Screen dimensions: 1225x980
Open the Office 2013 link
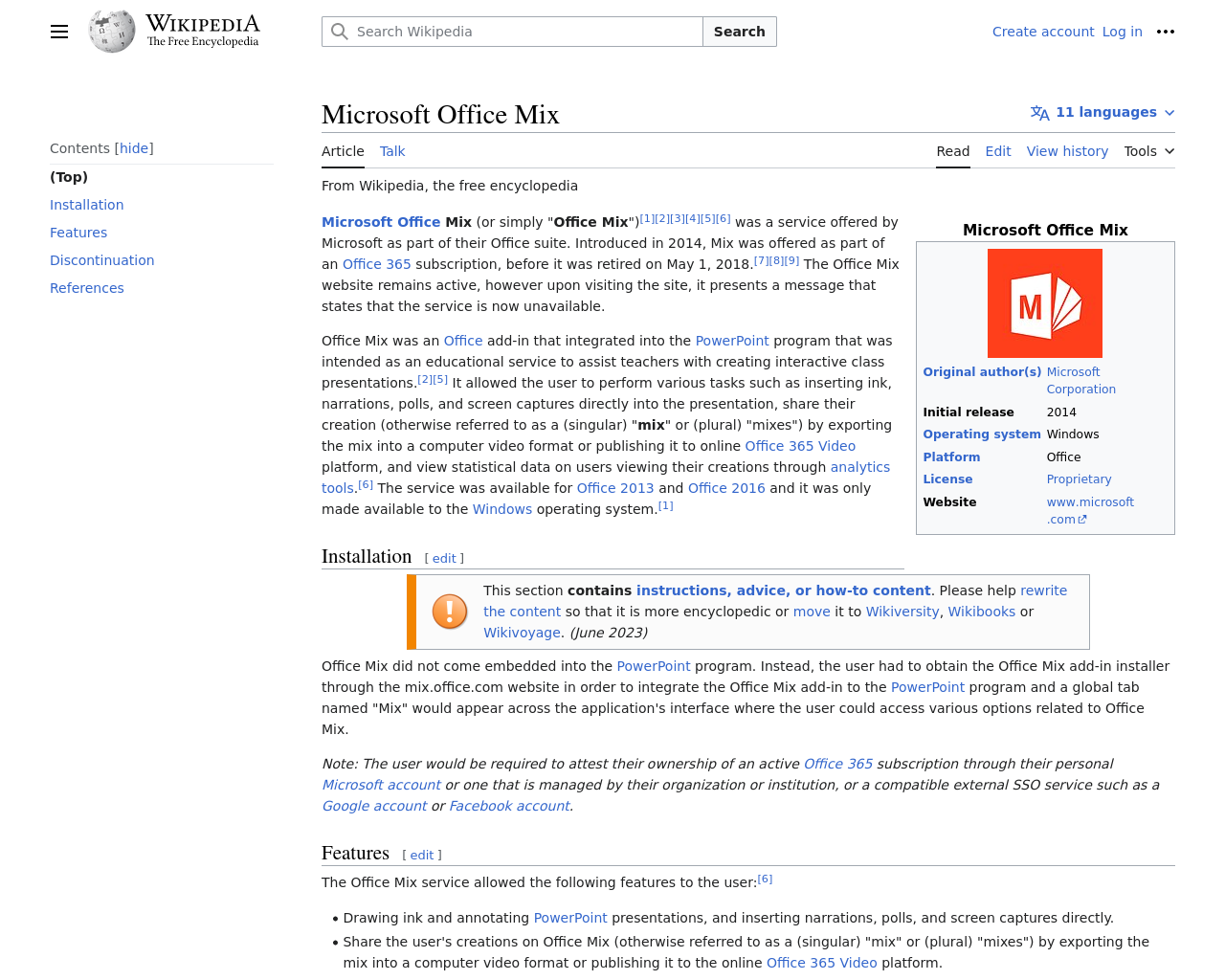tap(614, 488)
